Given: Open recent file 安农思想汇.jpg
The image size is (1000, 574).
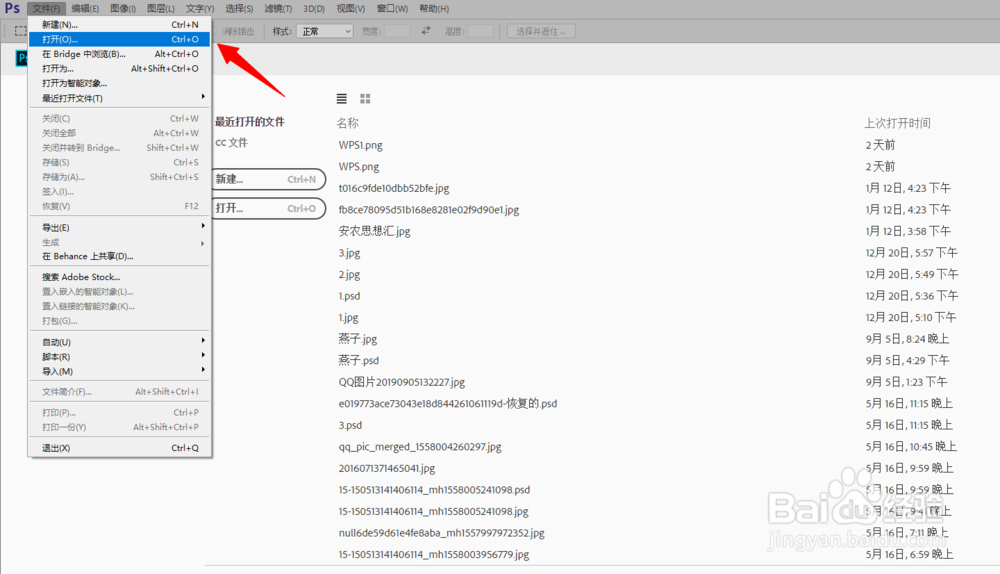Looking at the screenshot, I should pos(374,231).
